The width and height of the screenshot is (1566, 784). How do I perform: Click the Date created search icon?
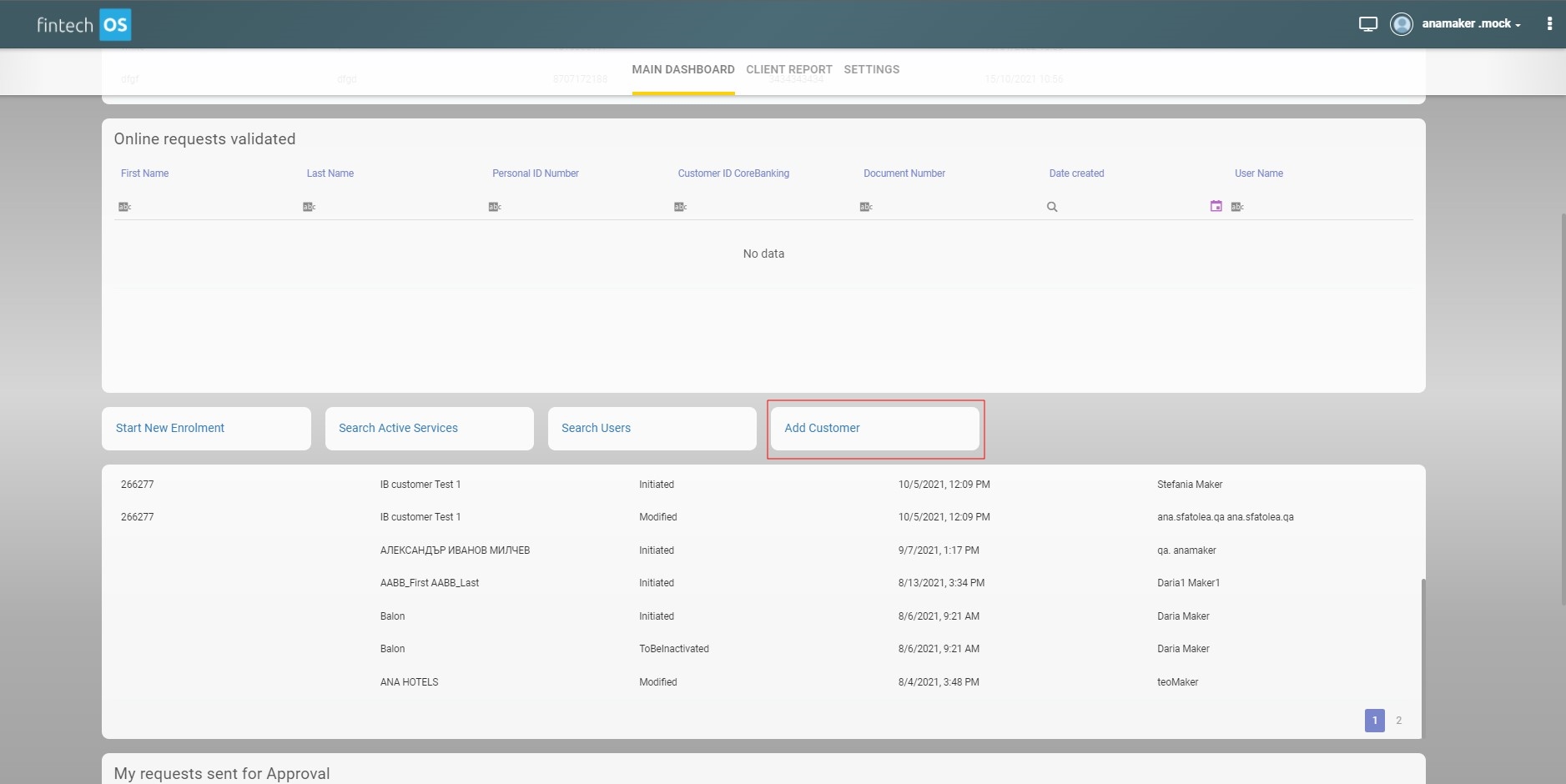[1052, 207]
